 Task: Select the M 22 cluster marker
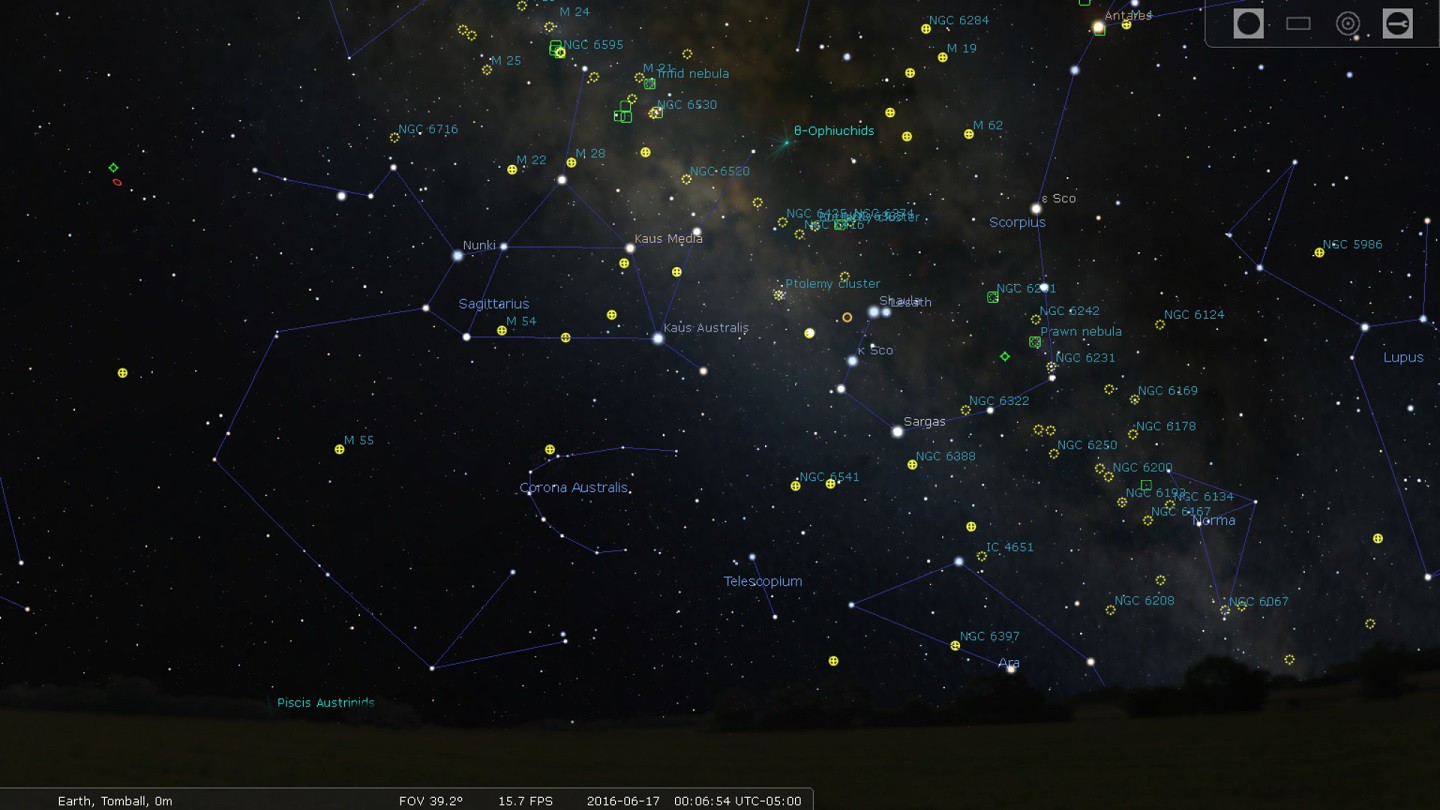pos(512,170)
